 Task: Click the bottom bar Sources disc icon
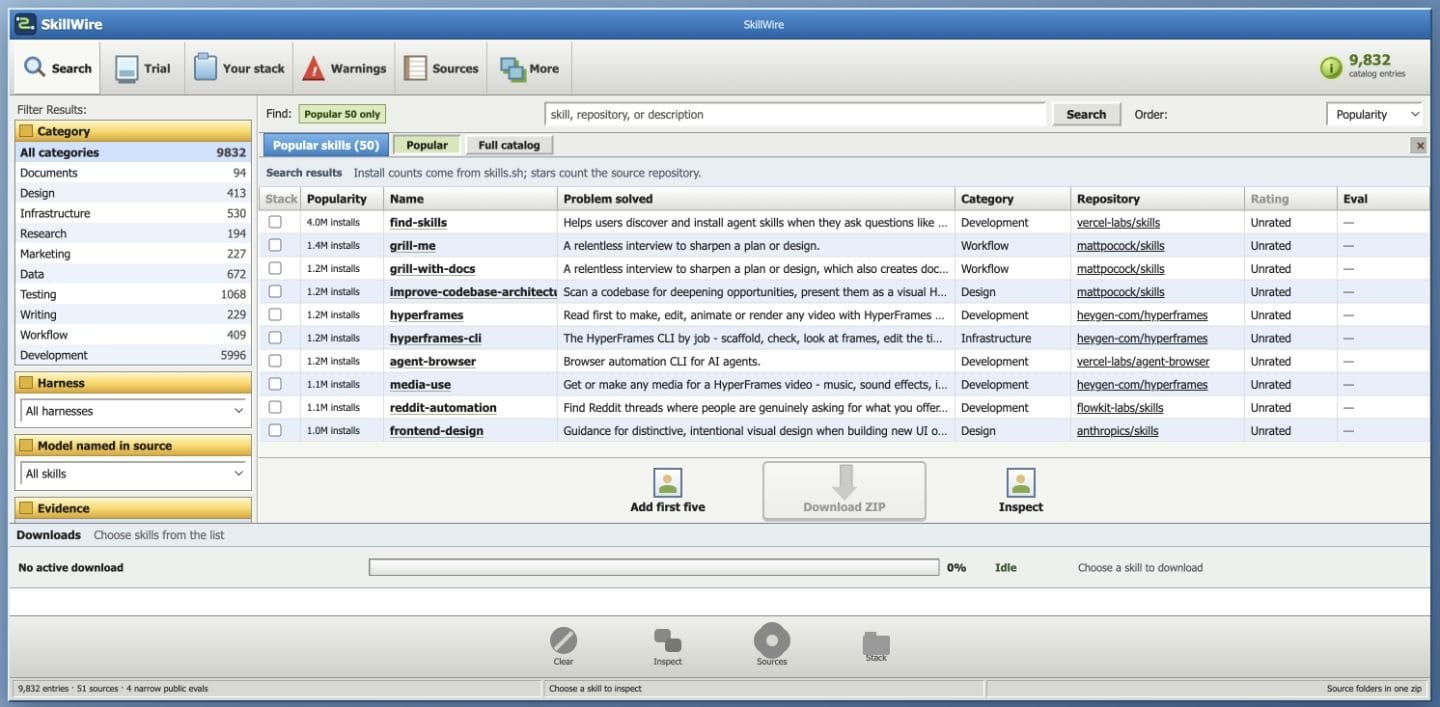point(772,639)
